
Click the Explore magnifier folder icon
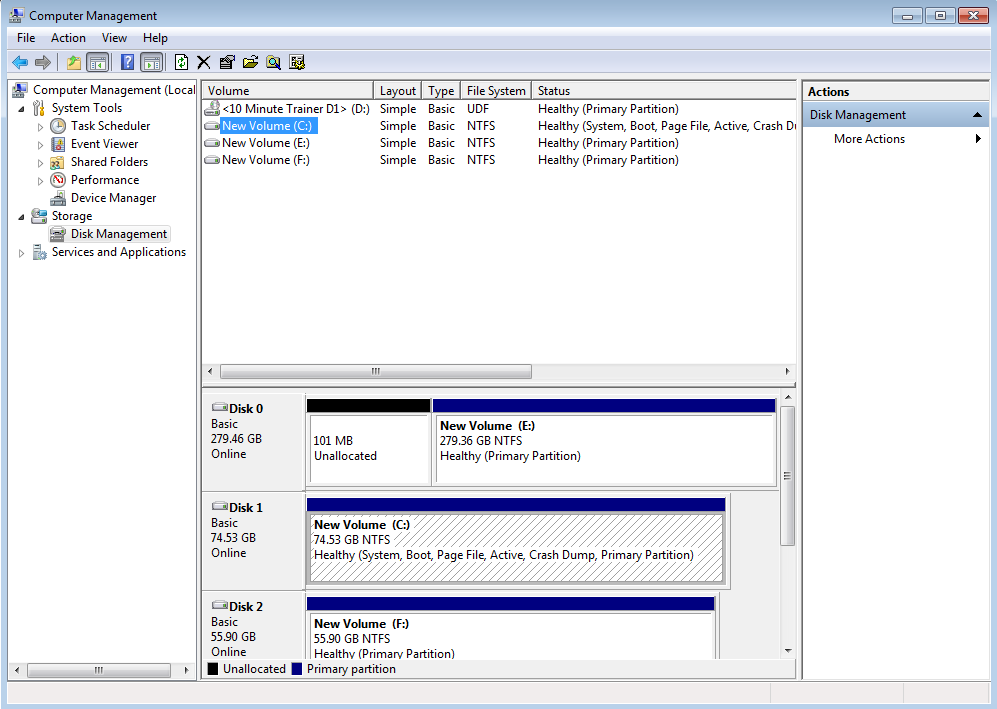273,62
